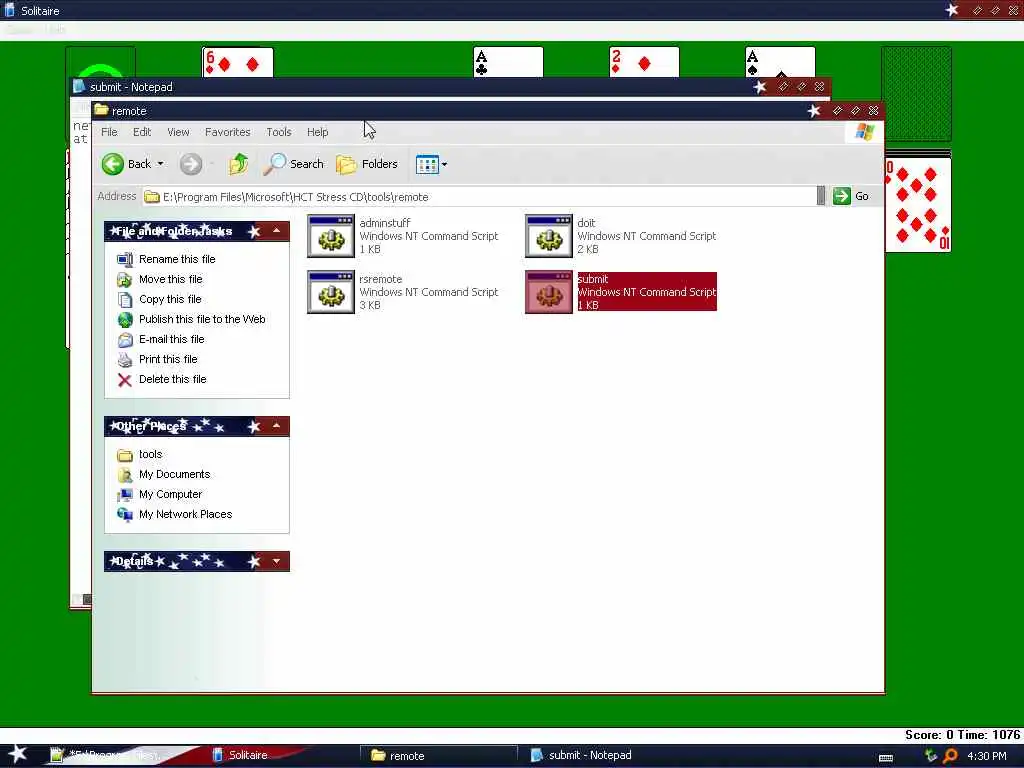
Task: Click Print this file link
Action: pyautogui.click(x=168, y=359)
